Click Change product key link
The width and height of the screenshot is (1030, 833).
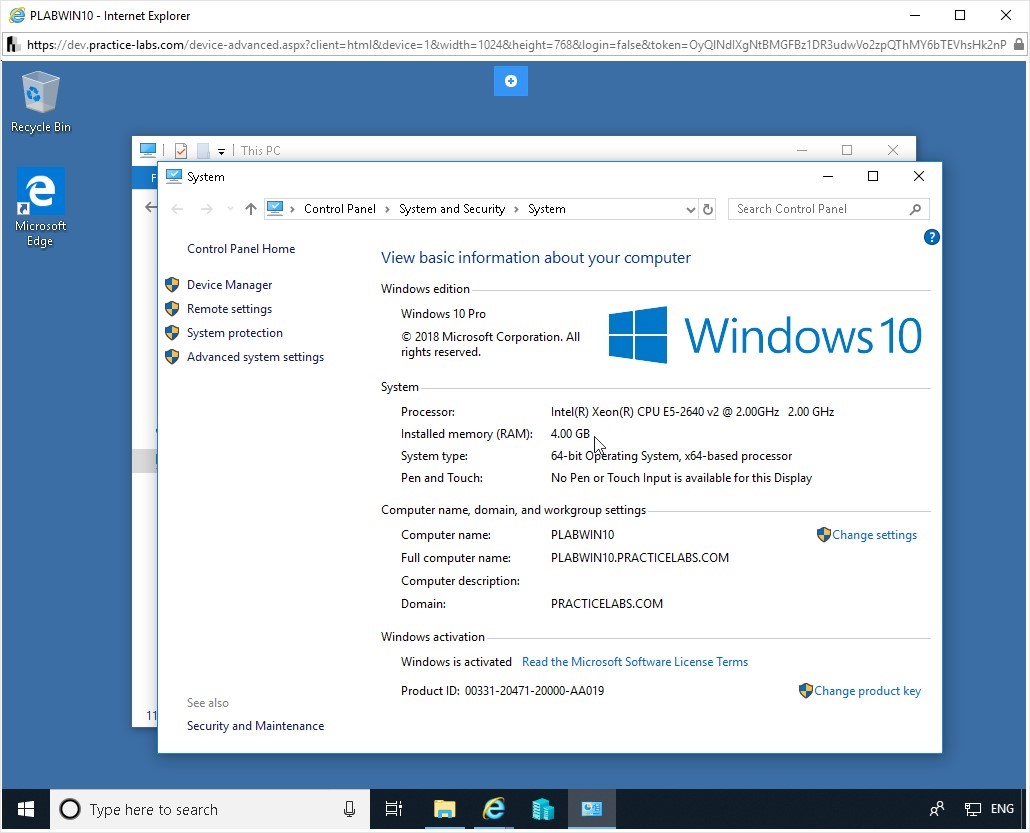point(867,691)
